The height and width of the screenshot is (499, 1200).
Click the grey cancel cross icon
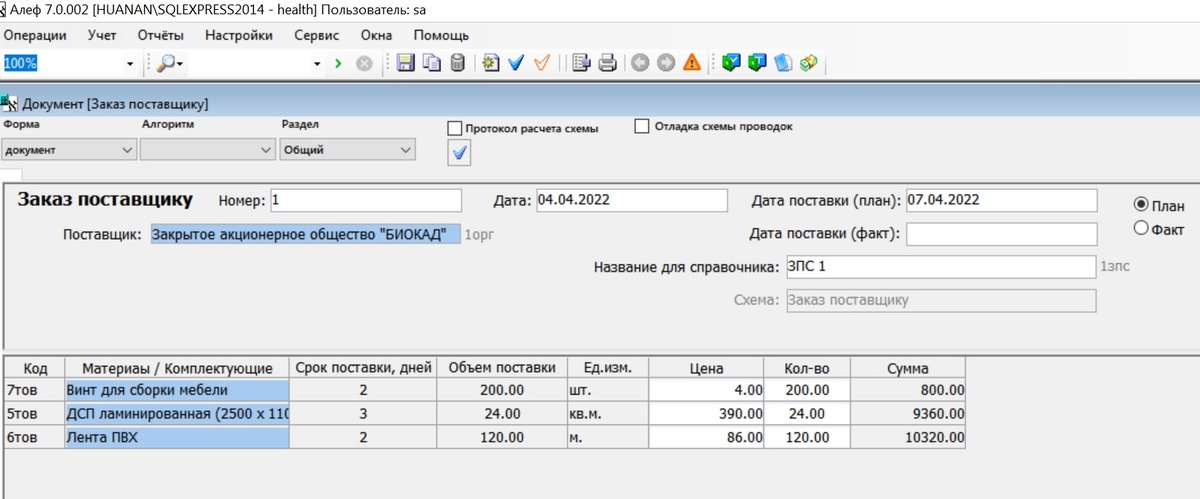point(364,63)
